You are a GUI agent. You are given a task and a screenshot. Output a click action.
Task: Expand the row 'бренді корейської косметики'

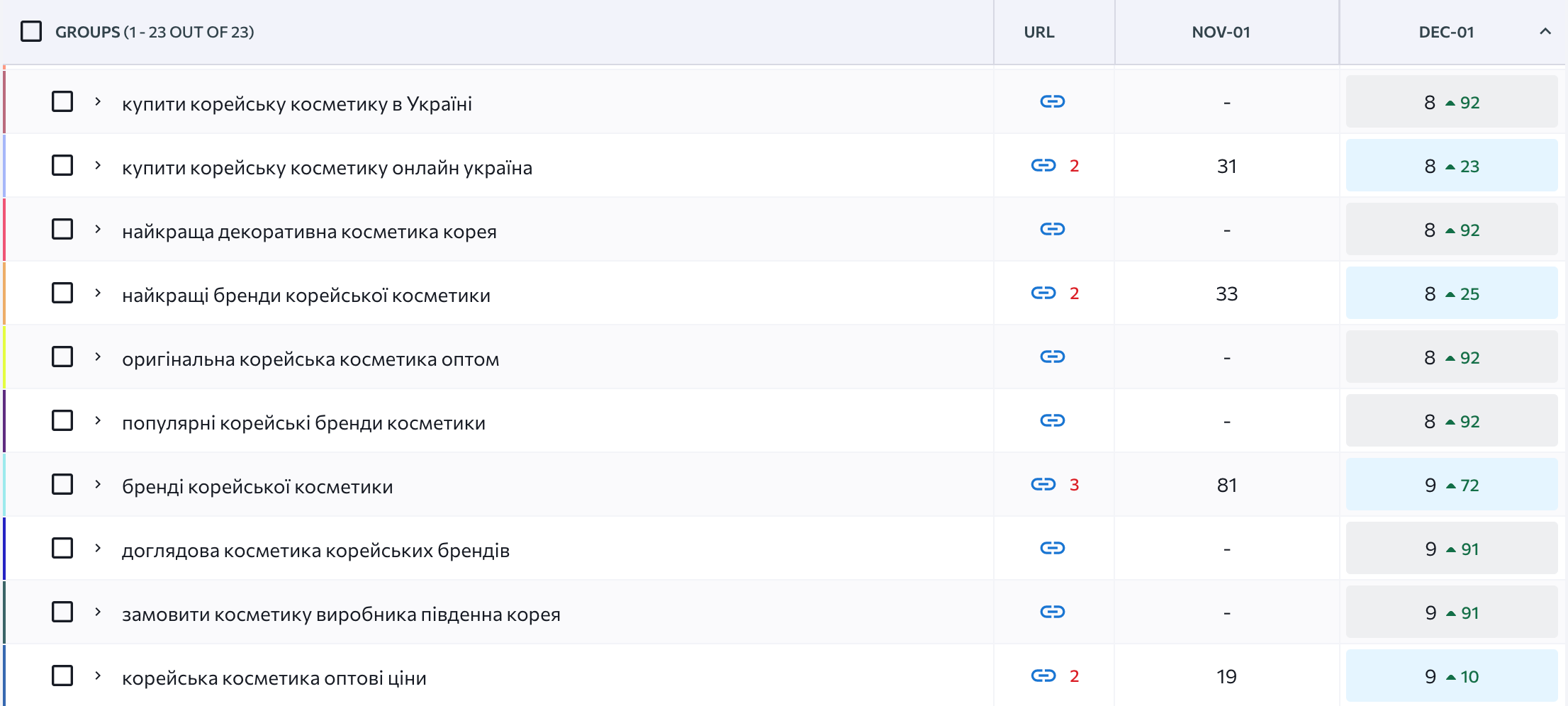point(97,484)
